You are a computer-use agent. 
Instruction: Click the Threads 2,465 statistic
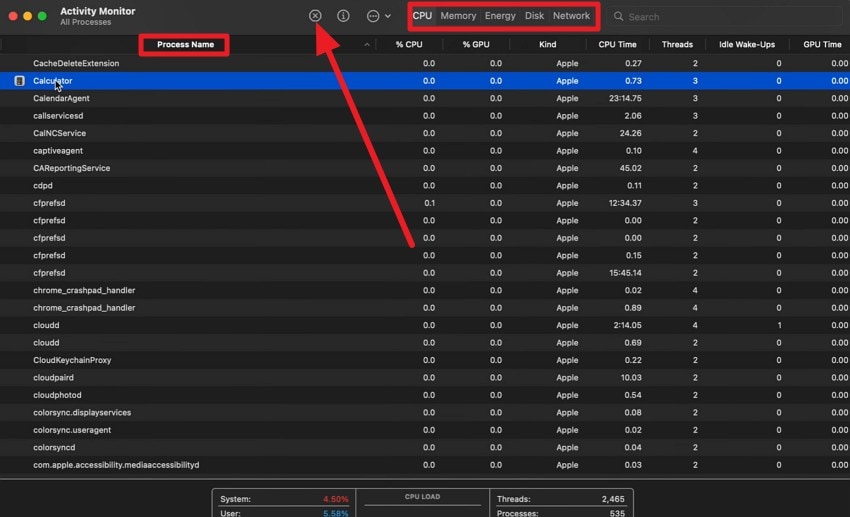click(x=561, y=499)
